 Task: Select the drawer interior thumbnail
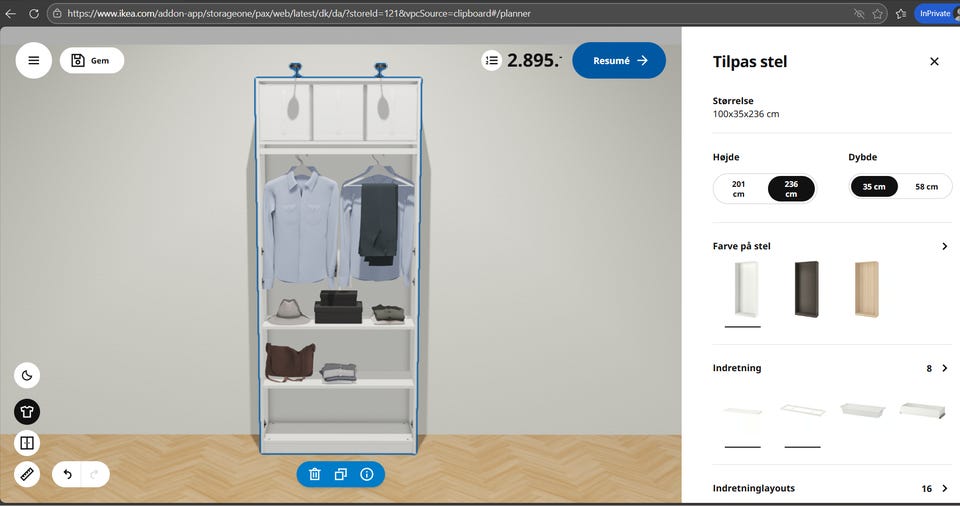point(923,410)
